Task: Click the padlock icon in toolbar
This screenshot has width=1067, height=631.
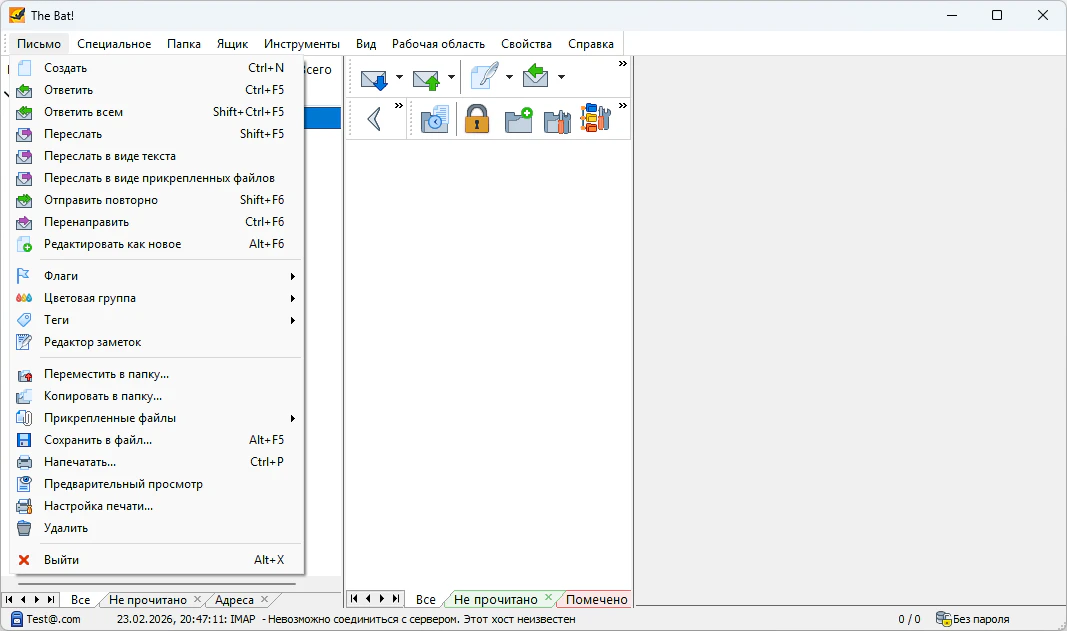Action: (477, 120)
